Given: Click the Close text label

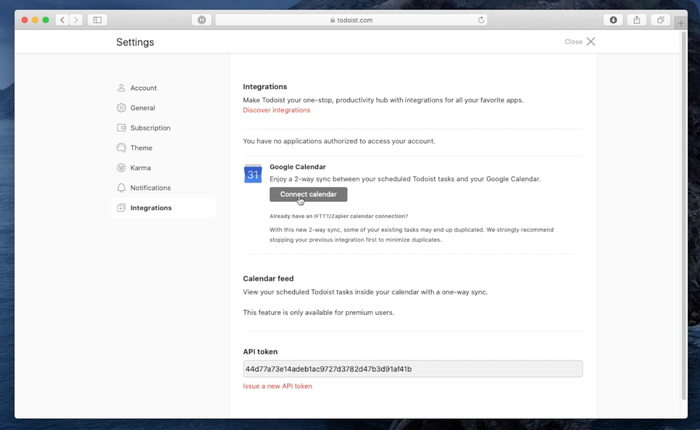Looking at the screenshot, I should tap(573, 42).
